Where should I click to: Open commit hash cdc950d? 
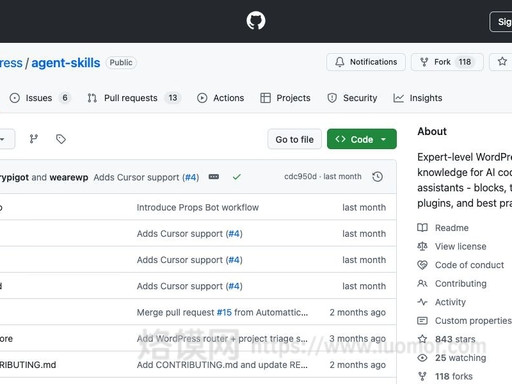point(300,176)
